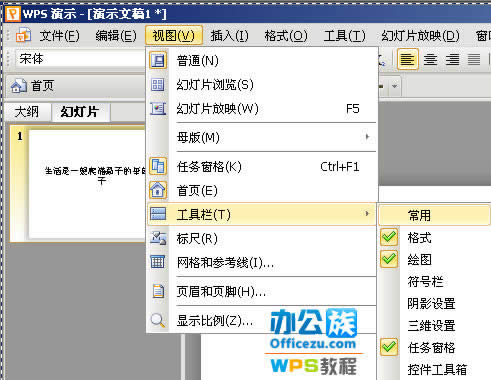Open the small dropdown arrow beside 首页 bar
The width and height of the screenshot is (491, 380).
click(395, 86)
